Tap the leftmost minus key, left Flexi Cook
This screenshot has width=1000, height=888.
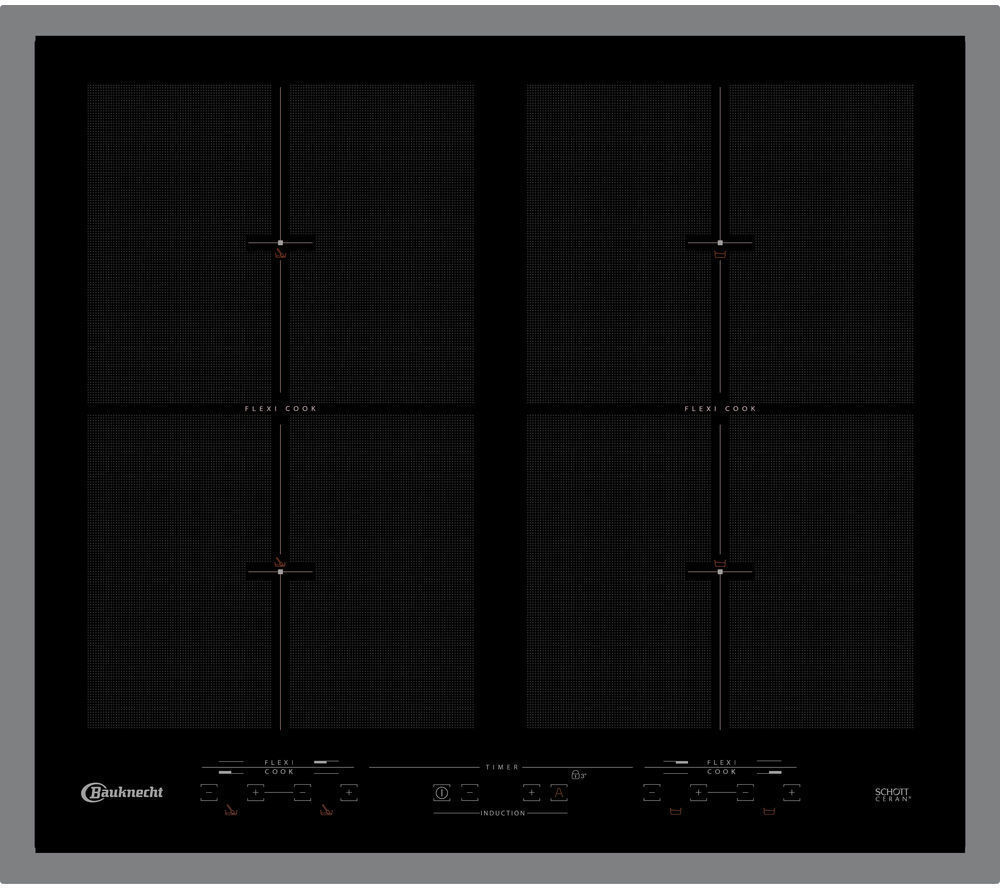[209, 792]
